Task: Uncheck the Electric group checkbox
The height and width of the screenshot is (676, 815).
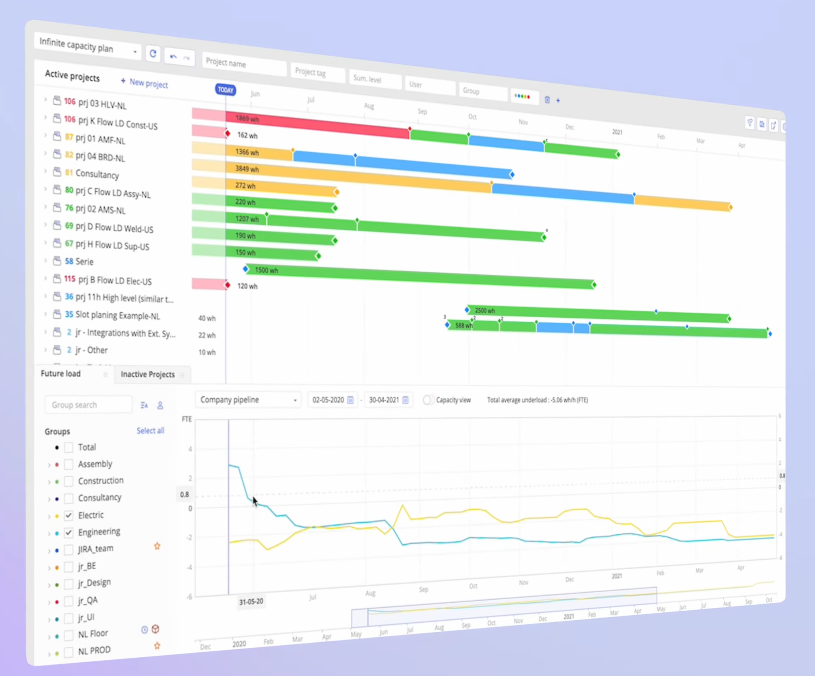Action: click(x=69, y=515)
